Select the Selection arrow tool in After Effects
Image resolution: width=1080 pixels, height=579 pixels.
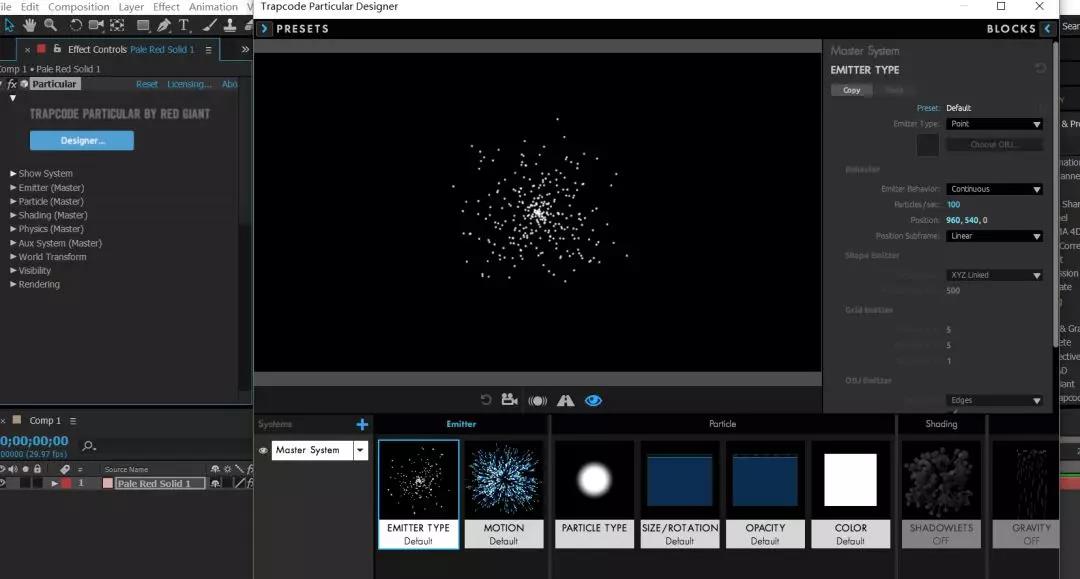pos(9,25)
